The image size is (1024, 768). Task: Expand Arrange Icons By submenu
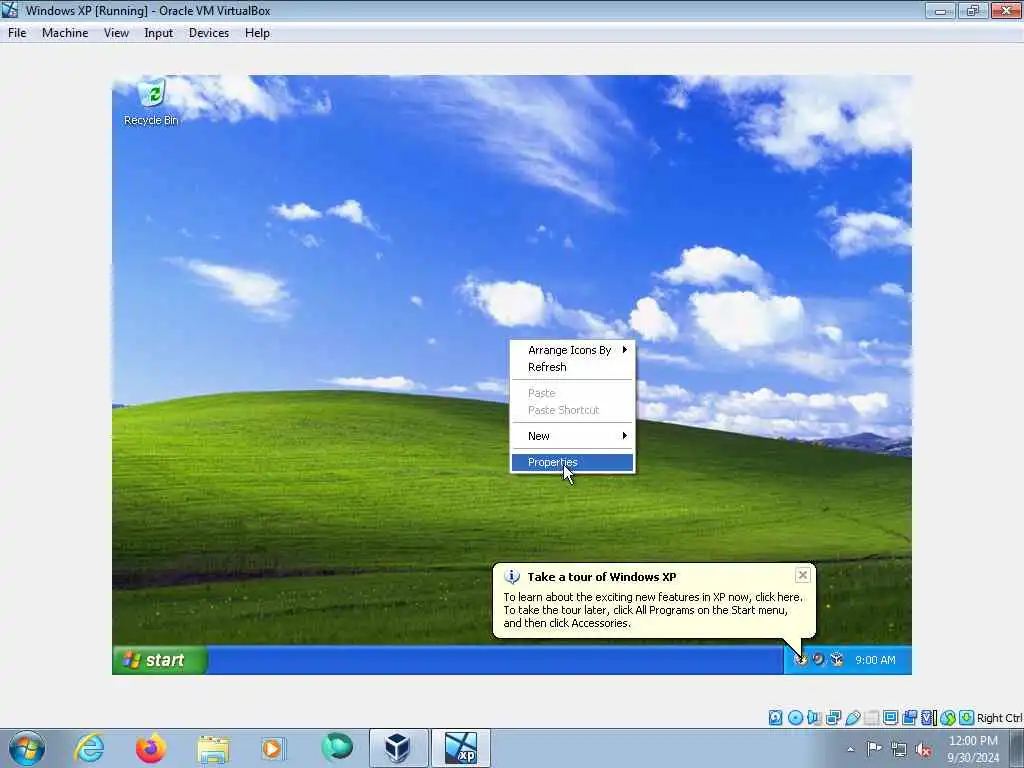click(572, 350)
